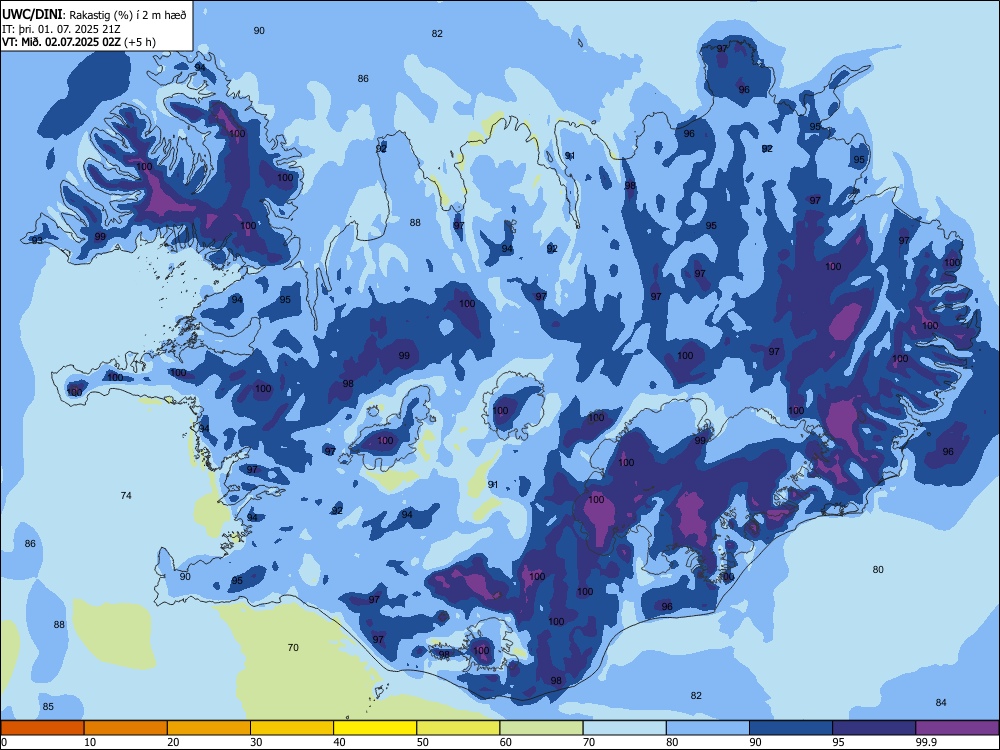This screenshot has height=750, width=1000.
Task: Click the 'VT: Mið. 02.07.2025 02Z (+5 h)' line
Action: coord(78,42)
